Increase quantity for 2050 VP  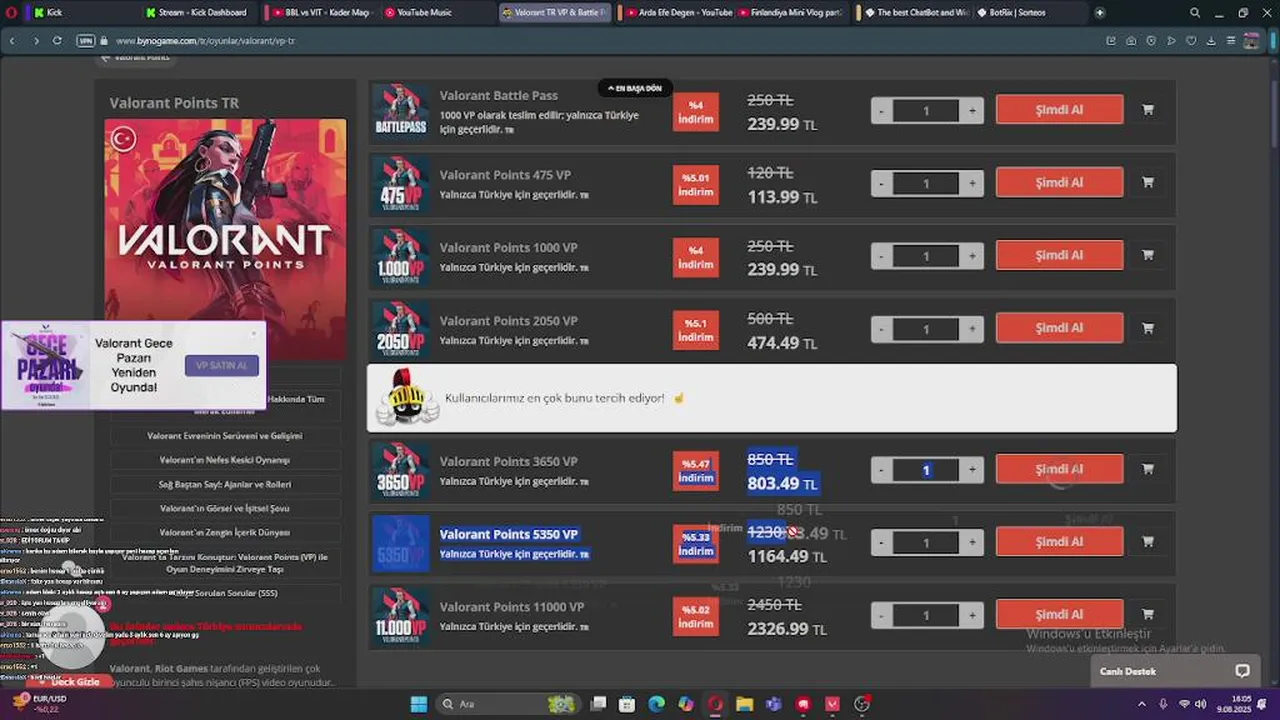point(972,329)
